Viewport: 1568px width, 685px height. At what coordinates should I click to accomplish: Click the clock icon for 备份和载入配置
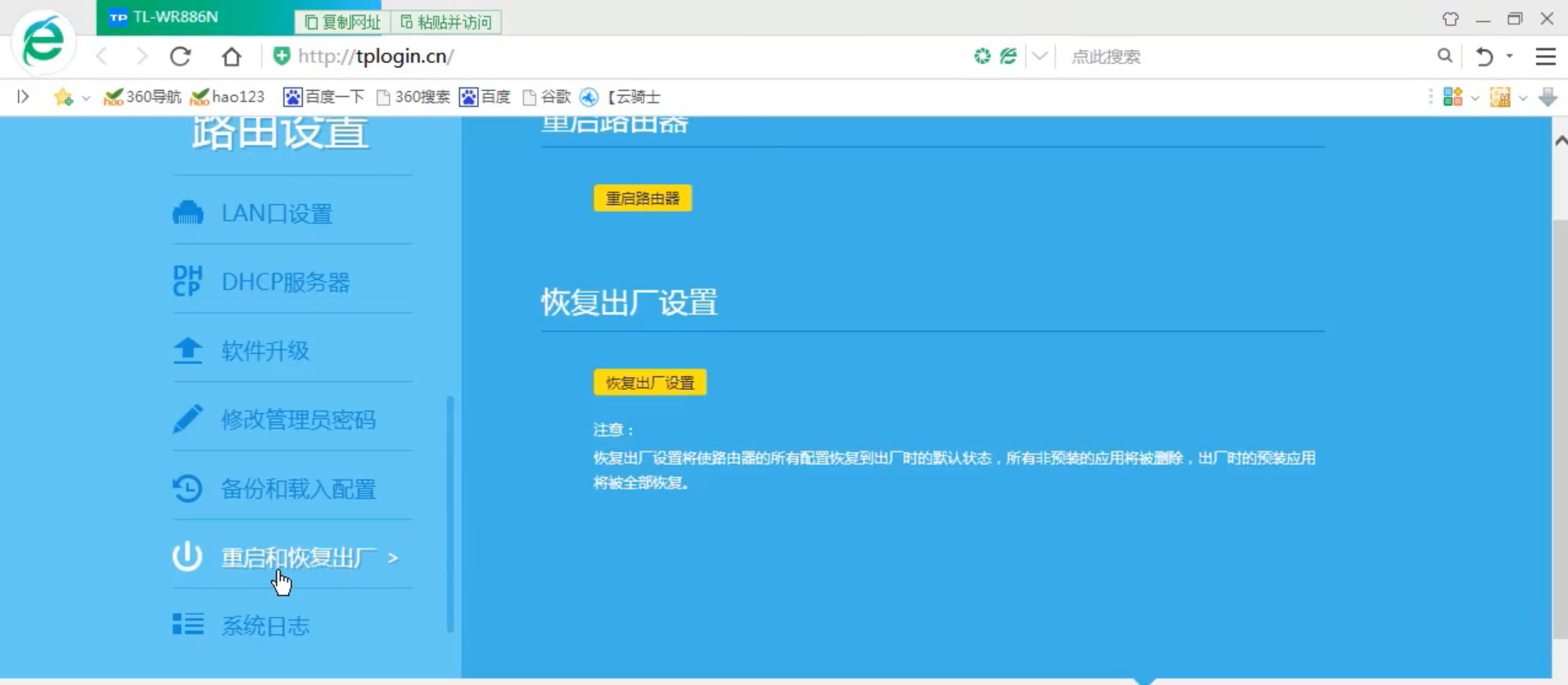tap(188, 488)
